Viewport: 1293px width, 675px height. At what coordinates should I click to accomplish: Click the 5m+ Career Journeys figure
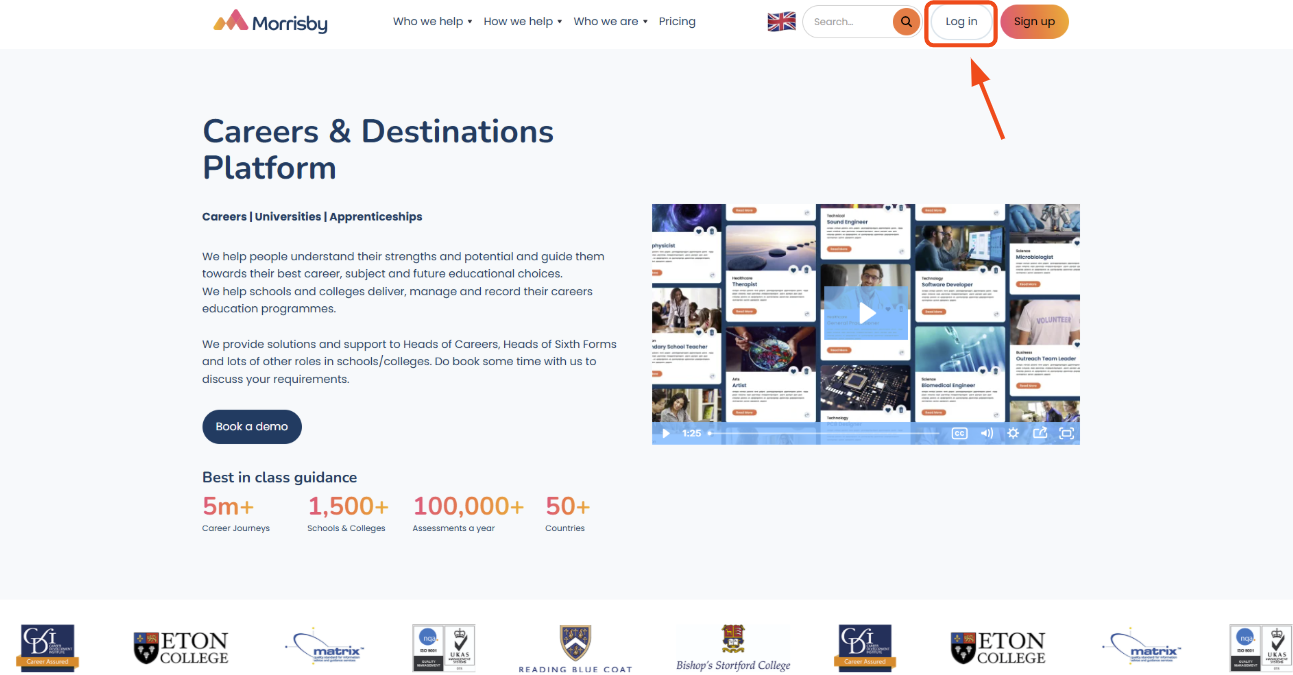(236, 514)
